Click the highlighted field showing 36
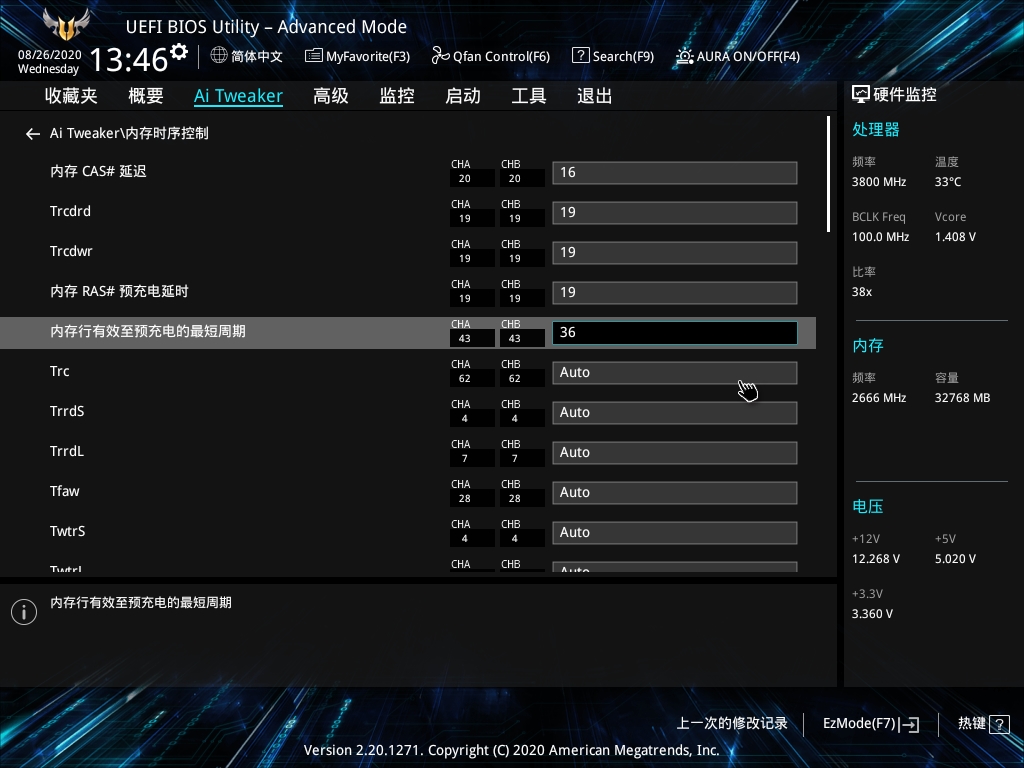The image size is (1024, 768). [675, 332]
